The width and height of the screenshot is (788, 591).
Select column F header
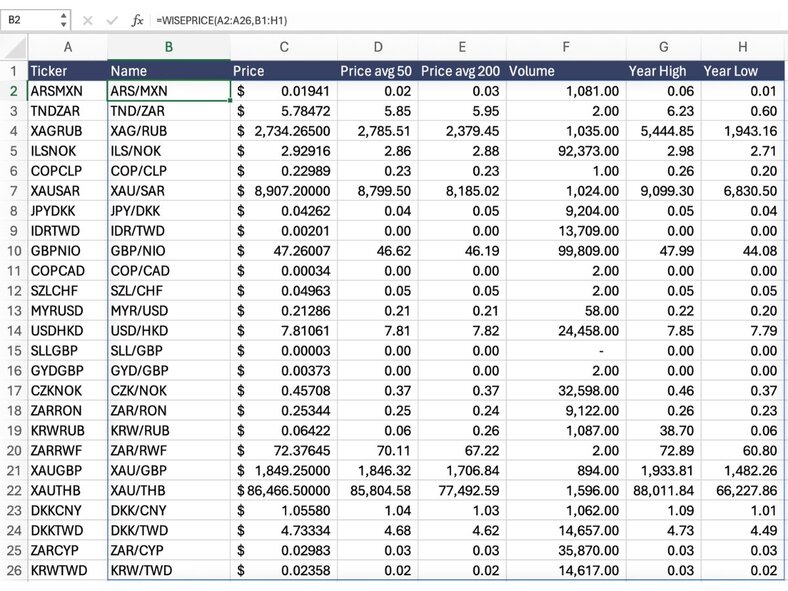coord(566,47)
